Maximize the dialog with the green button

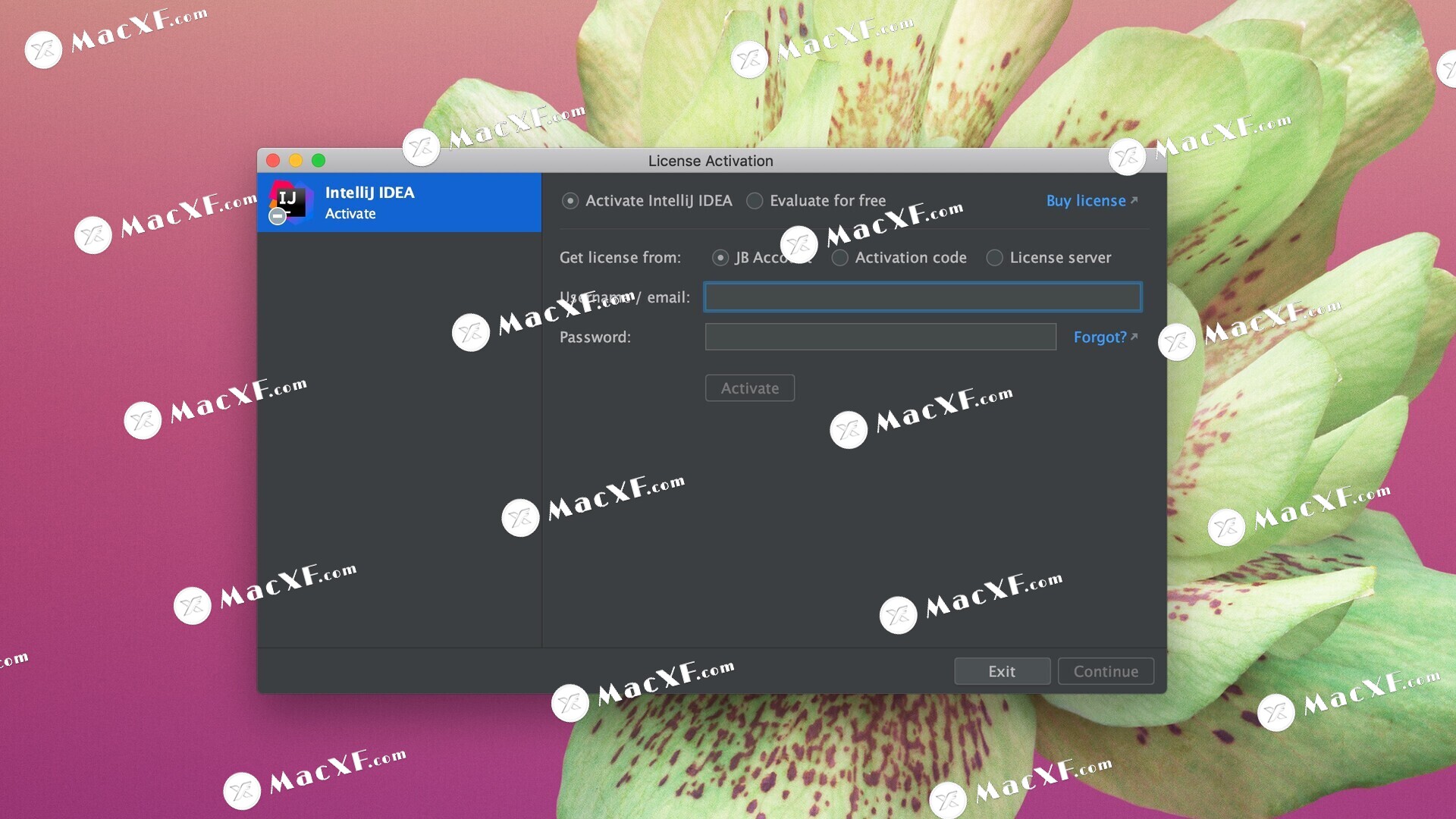[x=318, y=161]
